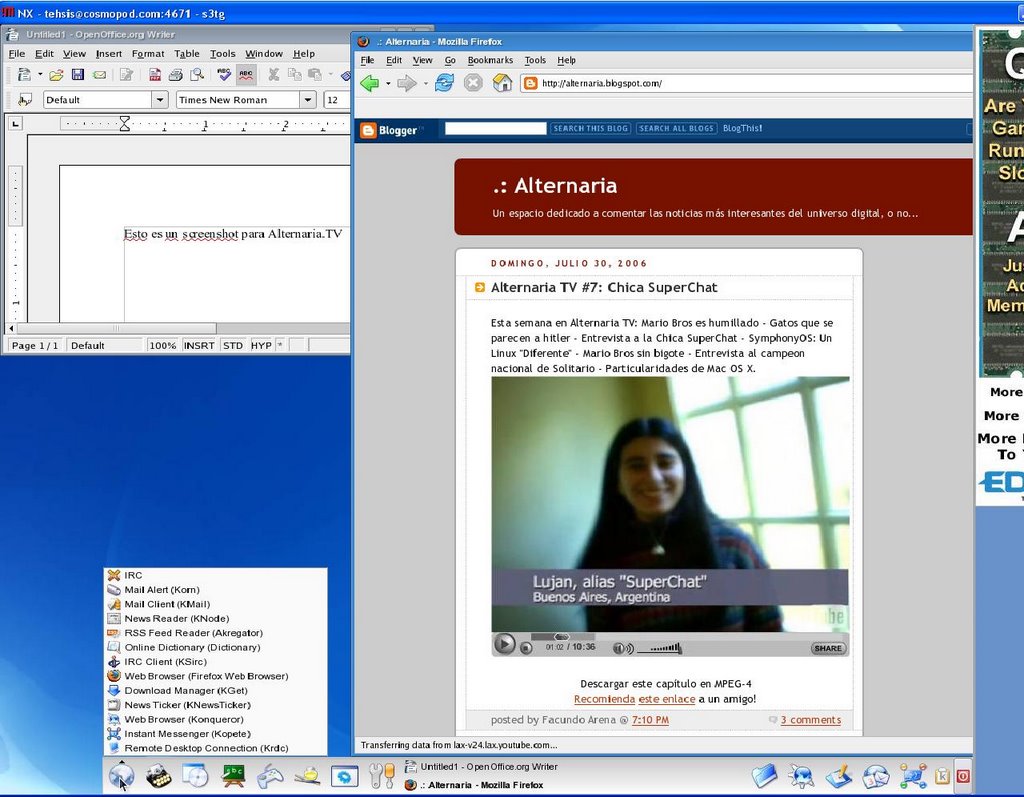Click the CD multimedia launcher in panel

tap(195, 776)
